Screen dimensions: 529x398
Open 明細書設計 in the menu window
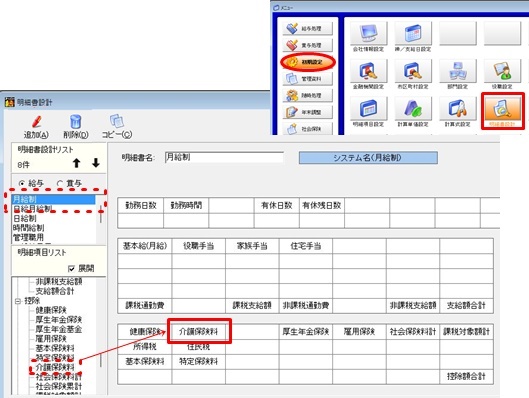(x=503, y=111)
